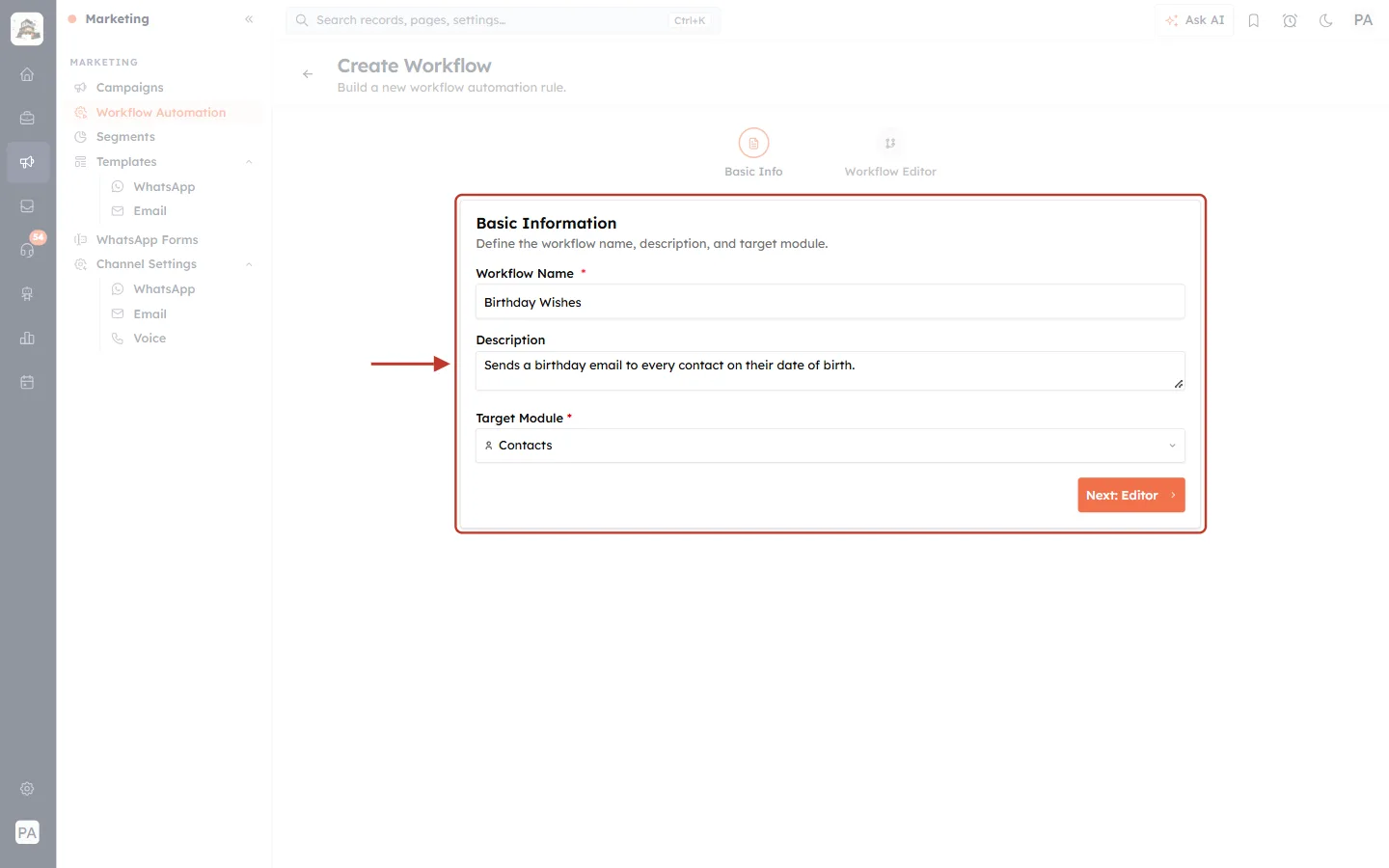Open the headset support icon with badge
The image size is (1389, 868).
(x=27, y=250)
